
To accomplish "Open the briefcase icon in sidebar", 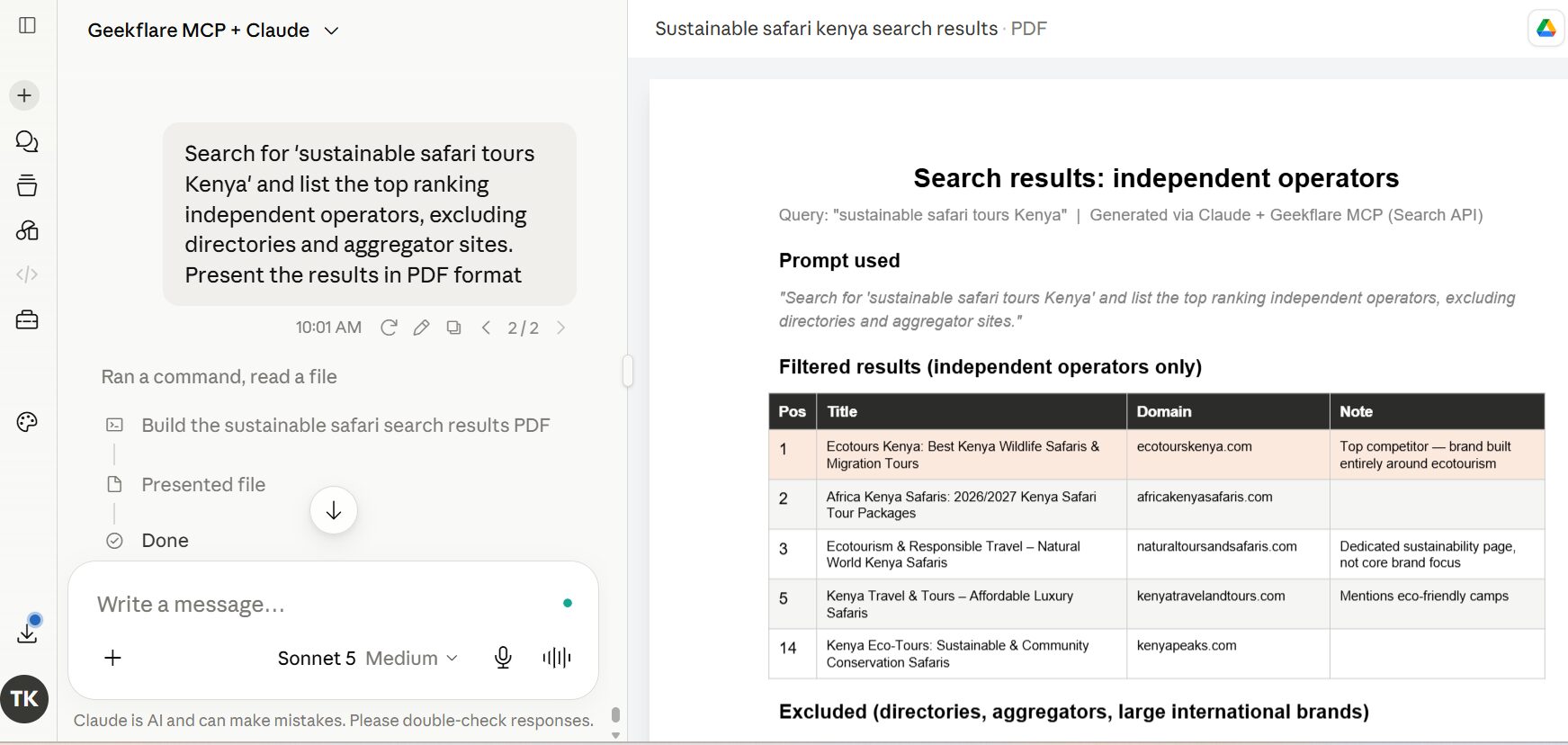I will click(x=27, y=319).
